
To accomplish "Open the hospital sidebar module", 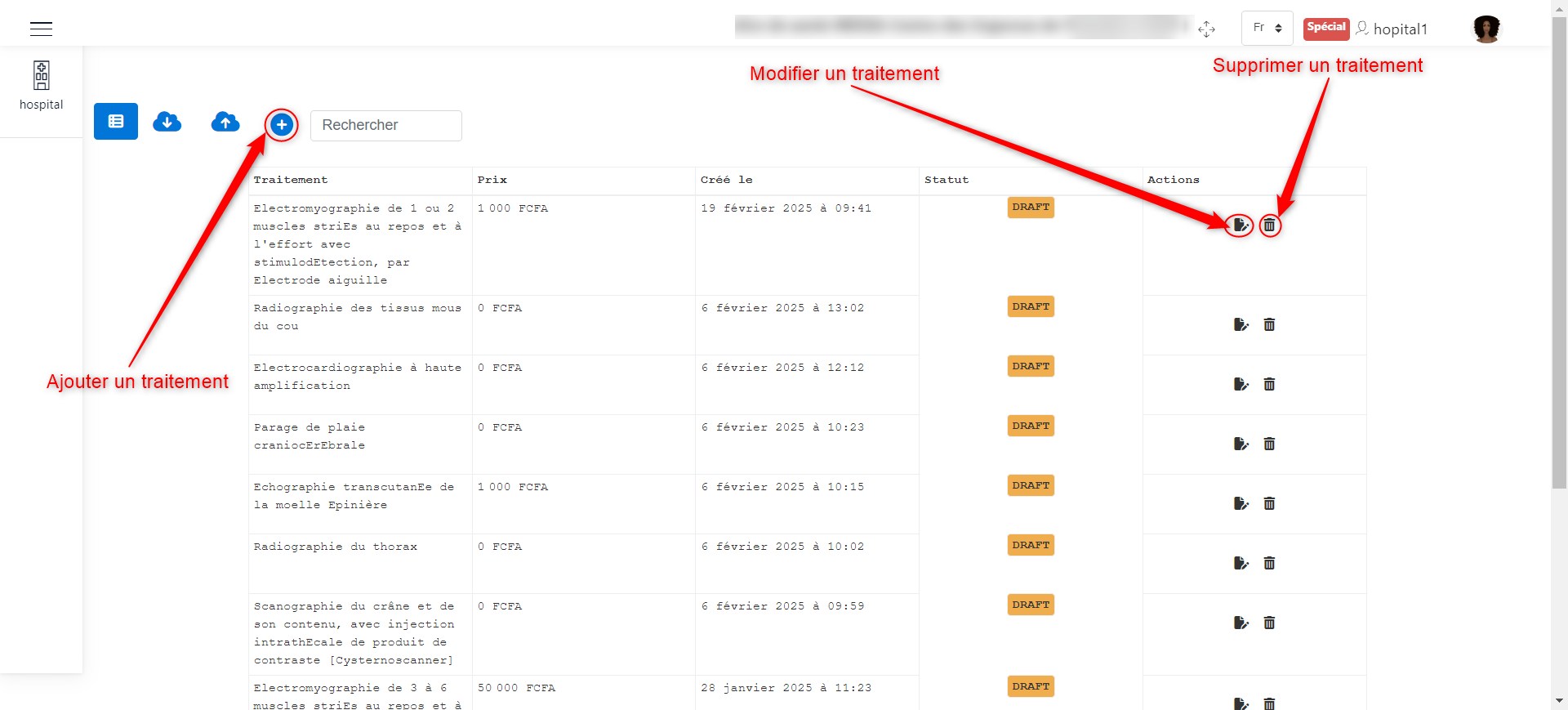I will pos(41,87).
